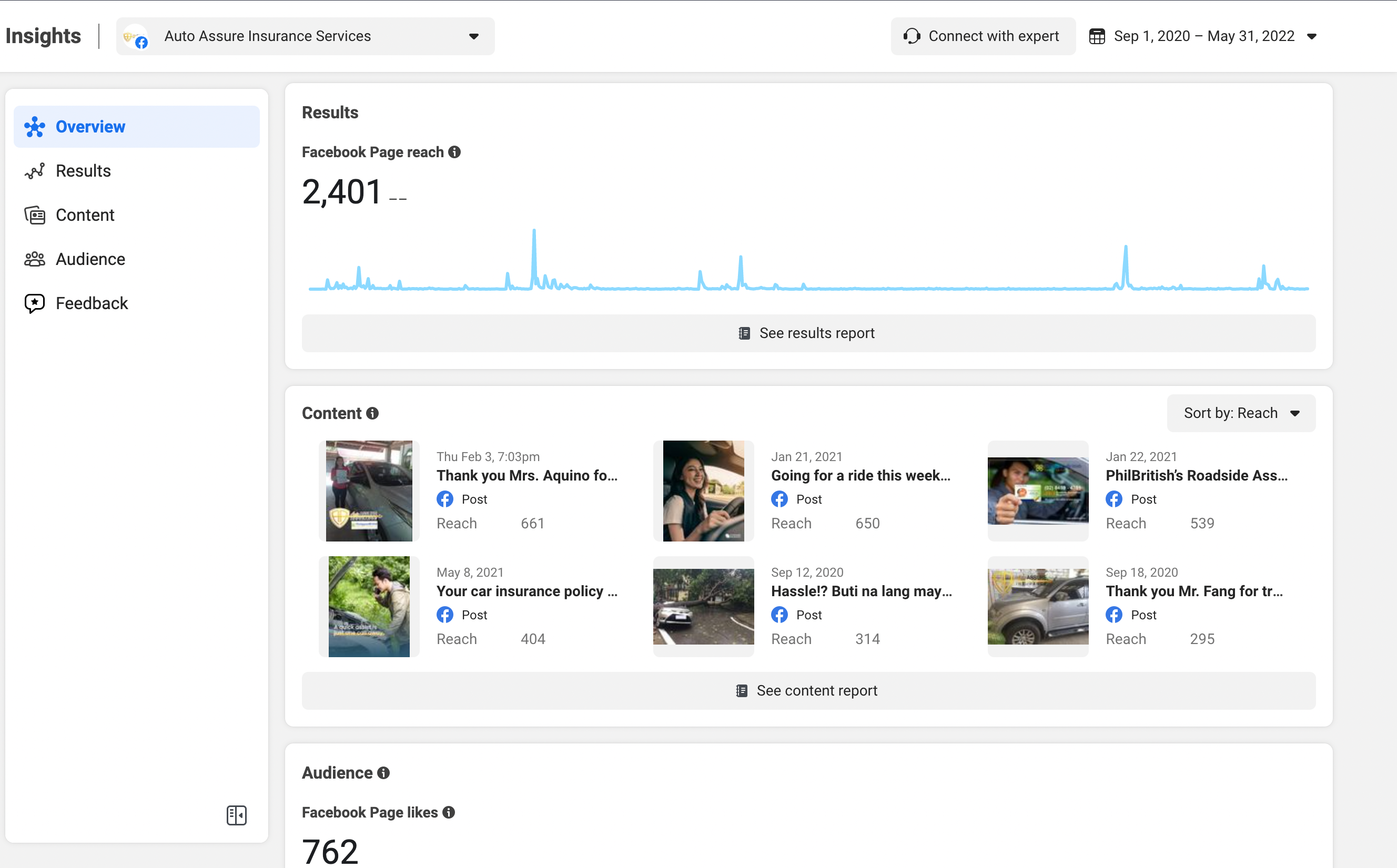Image resolution: width=1397 pixels, height=868 pixels.
Task: Select Audience in the sidebar menu
Action: (x=90, y=260)
